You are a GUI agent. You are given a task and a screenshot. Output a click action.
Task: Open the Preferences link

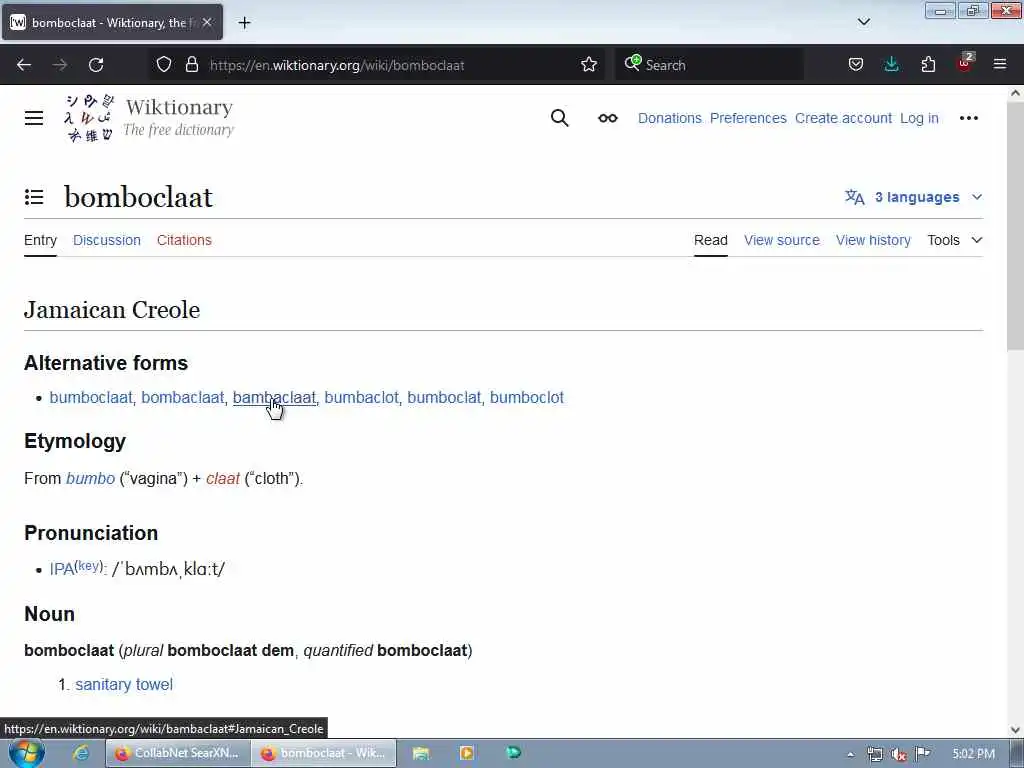[x=748, y=118]
